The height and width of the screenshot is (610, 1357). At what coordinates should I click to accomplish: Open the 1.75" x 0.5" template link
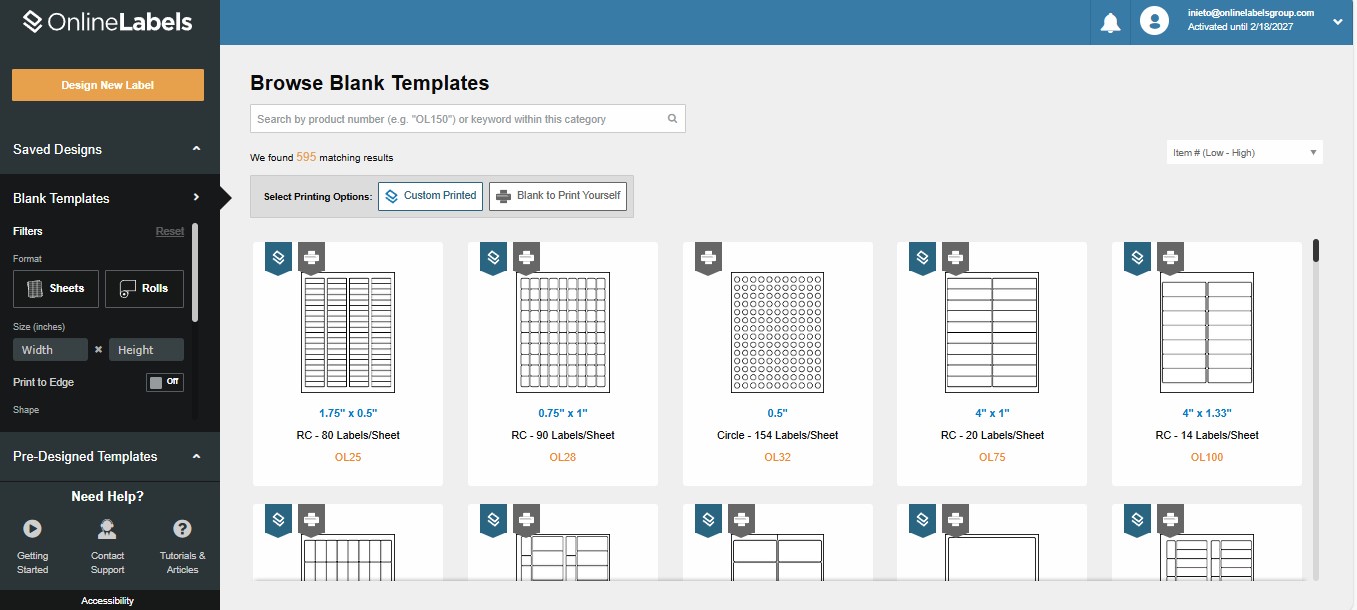(348, 413)
